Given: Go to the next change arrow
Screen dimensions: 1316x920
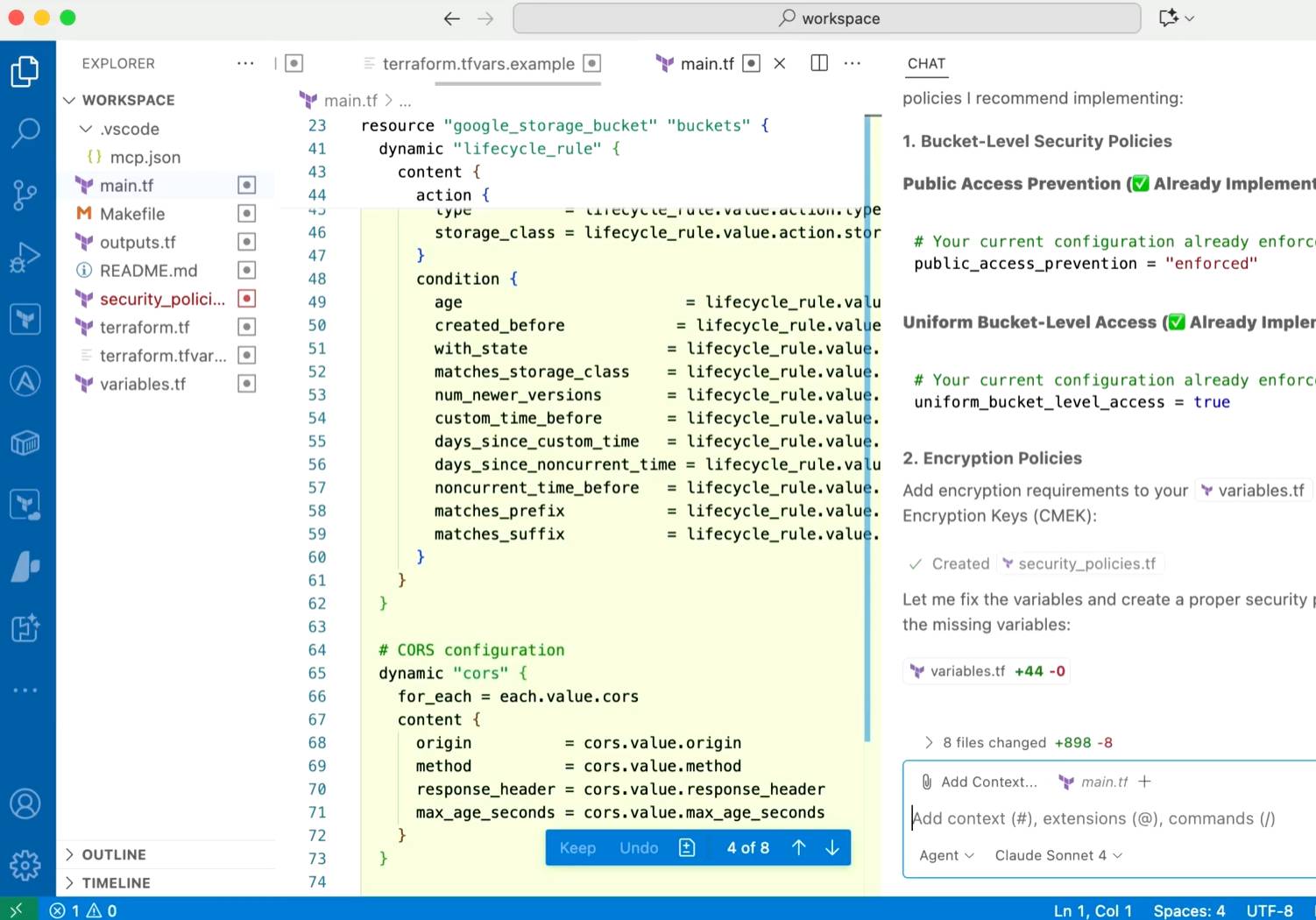Looking at the screenshot, I should [x=832, y=847].
